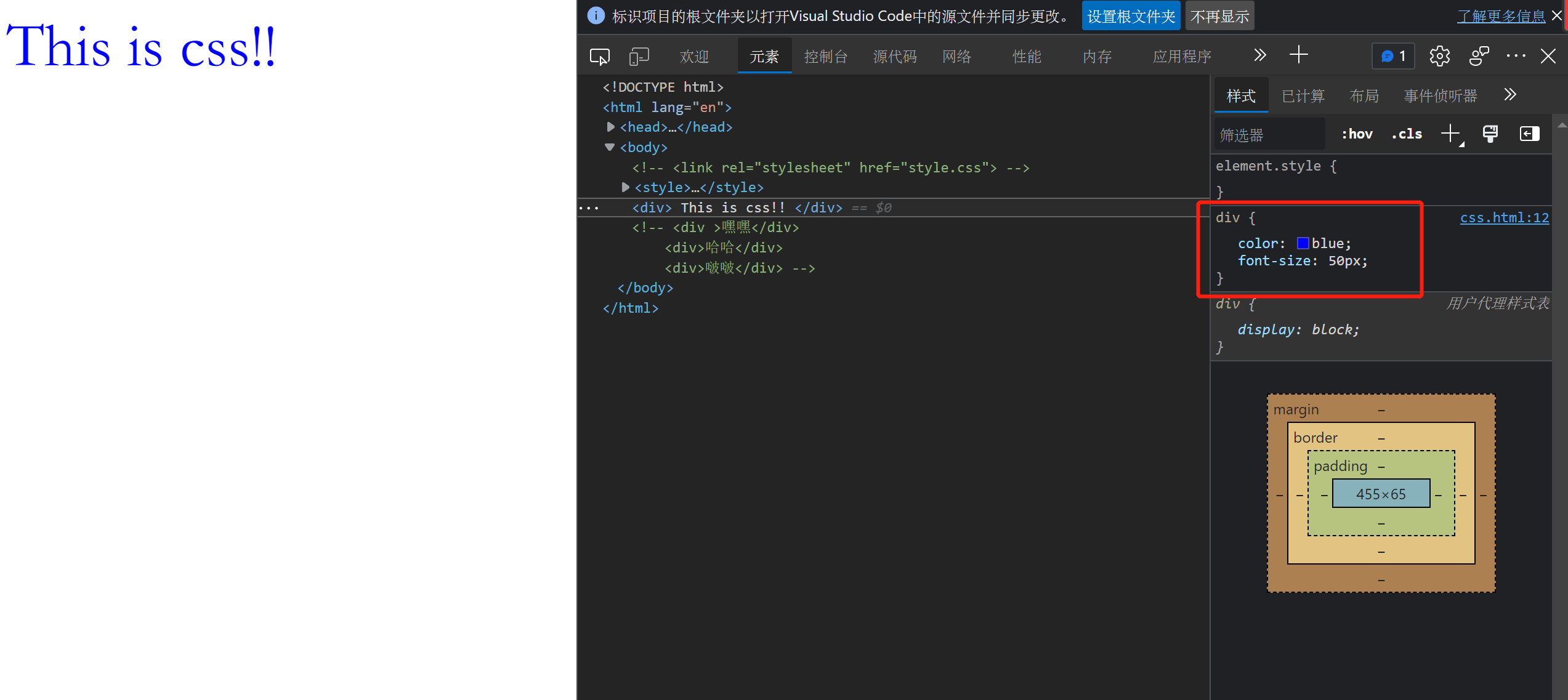This screenshot has width=1568, height=700.
Task: Select the DOCTYPE html line
Action: 662,87
